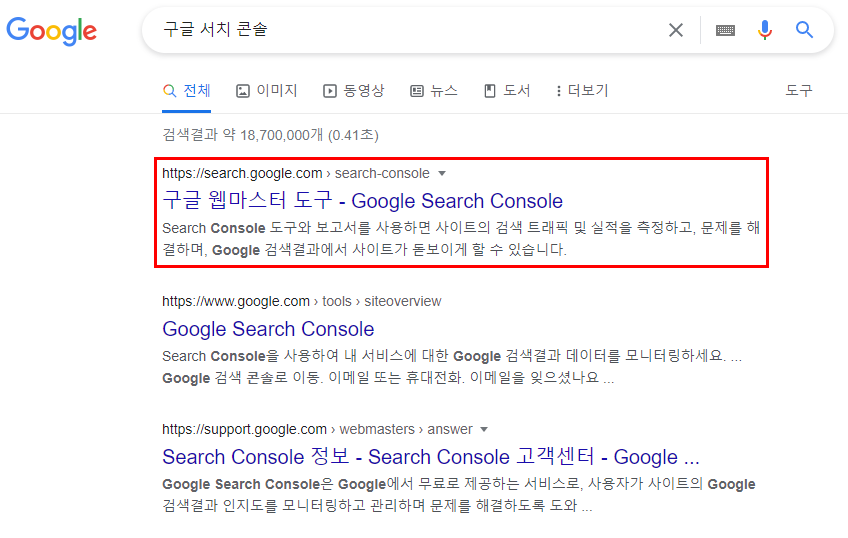Open the 더보기 menu
The image size is (848, 538).
(x=582, y=90)
